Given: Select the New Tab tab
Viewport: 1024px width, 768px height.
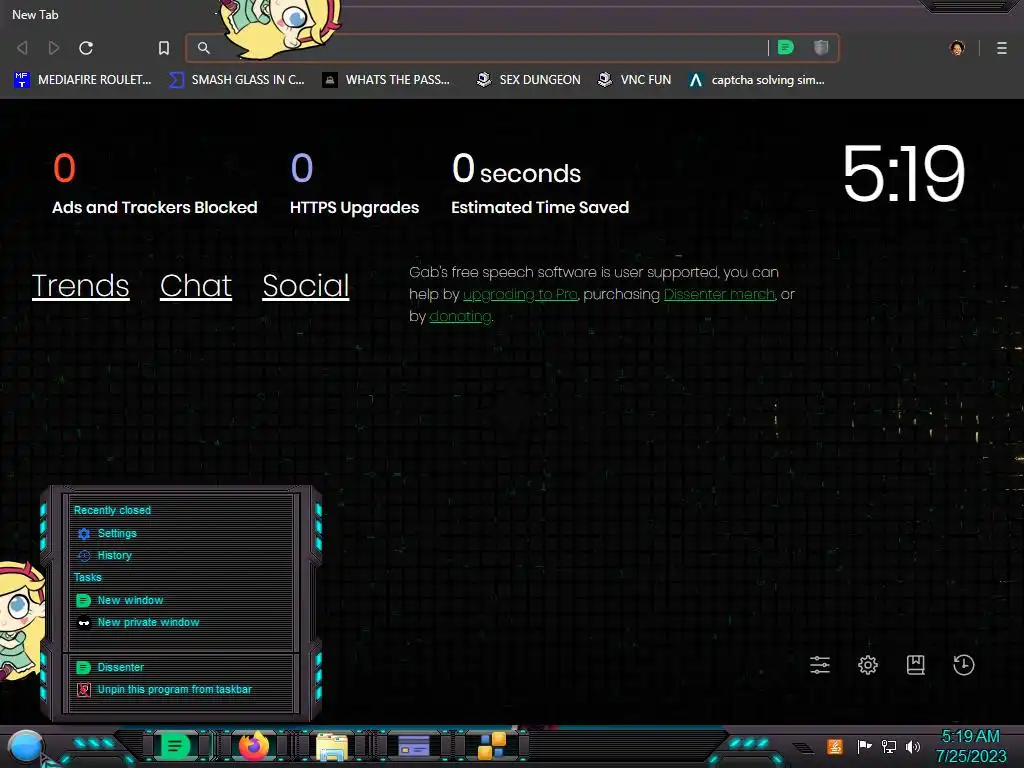Looking at the screenshot, I should [35, 14].
